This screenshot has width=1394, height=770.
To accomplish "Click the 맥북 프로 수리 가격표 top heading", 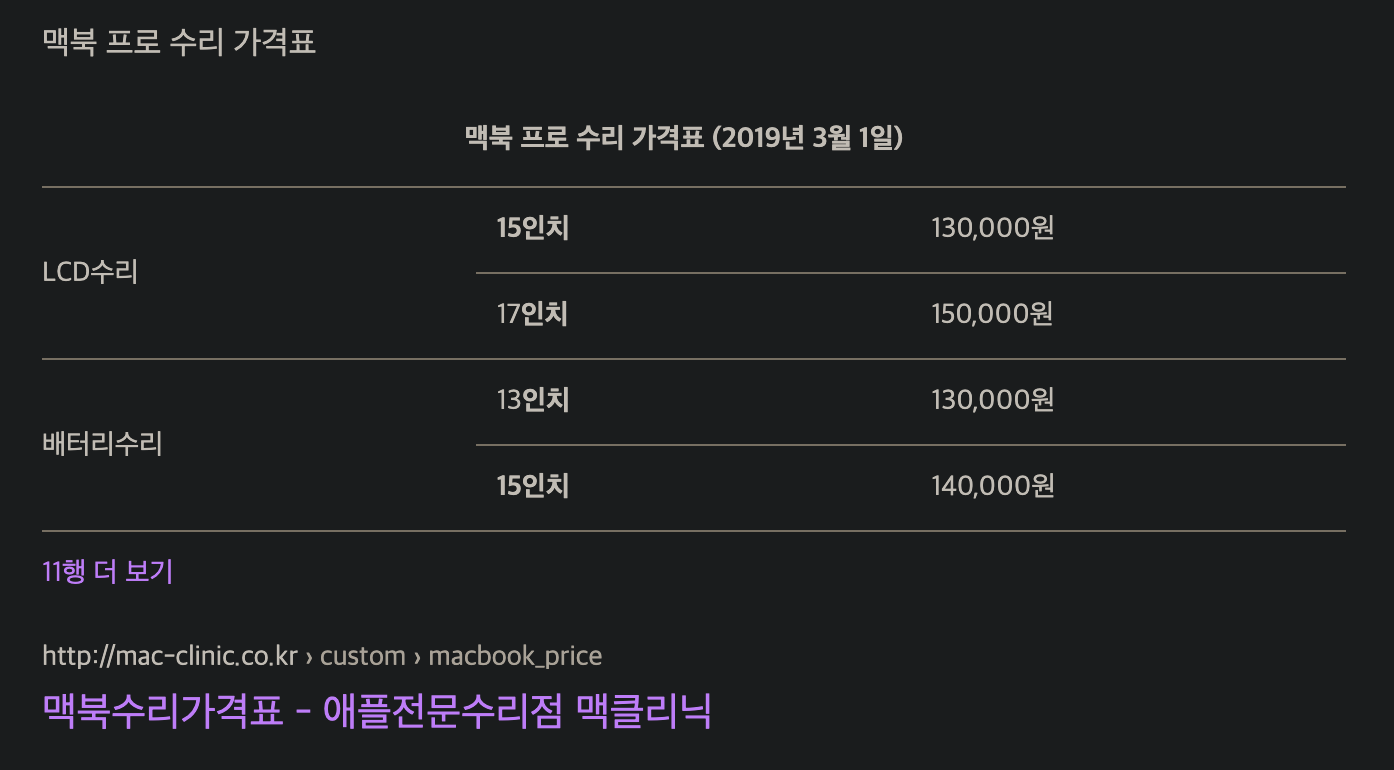I will 179,42.
